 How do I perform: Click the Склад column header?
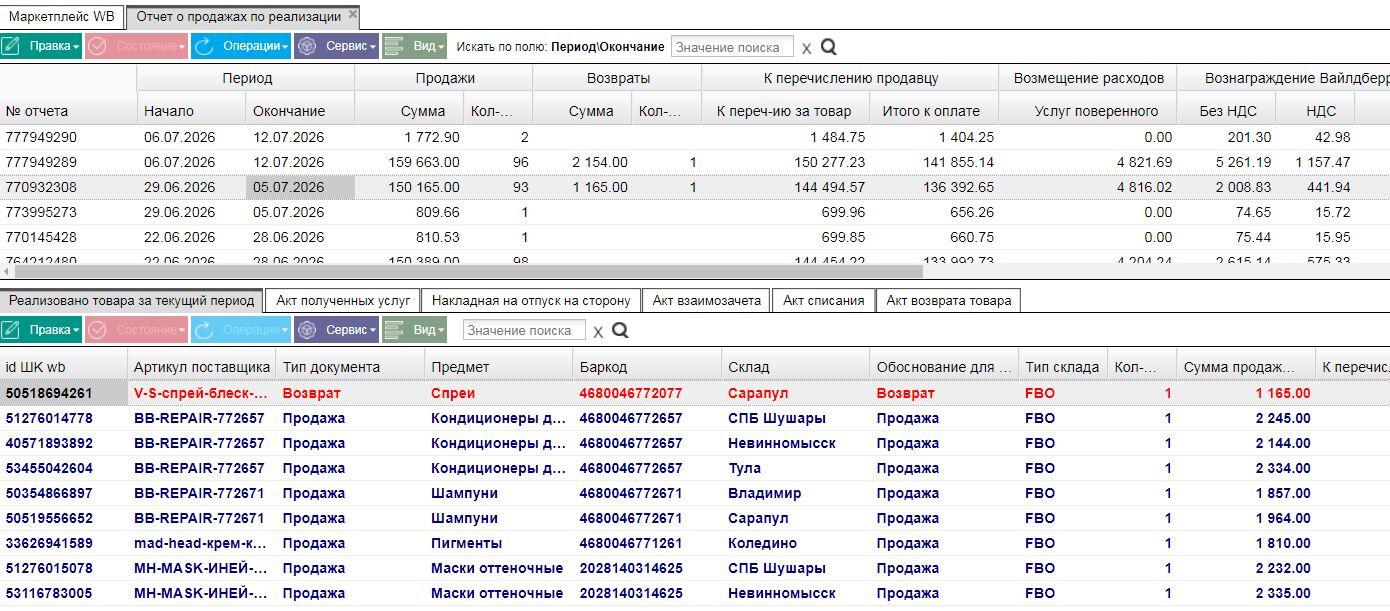[x=796, y=367]
